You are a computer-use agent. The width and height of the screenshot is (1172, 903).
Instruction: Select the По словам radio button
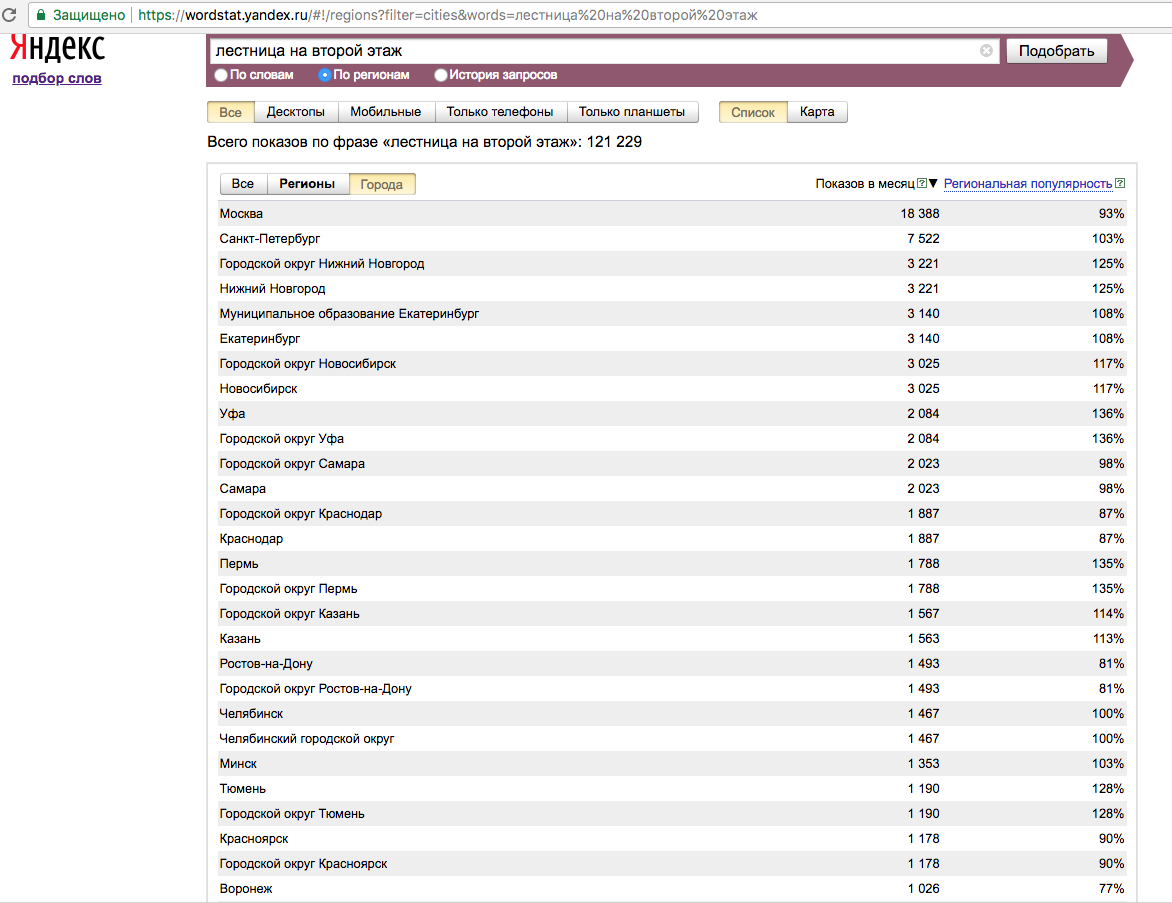[221, 75]
